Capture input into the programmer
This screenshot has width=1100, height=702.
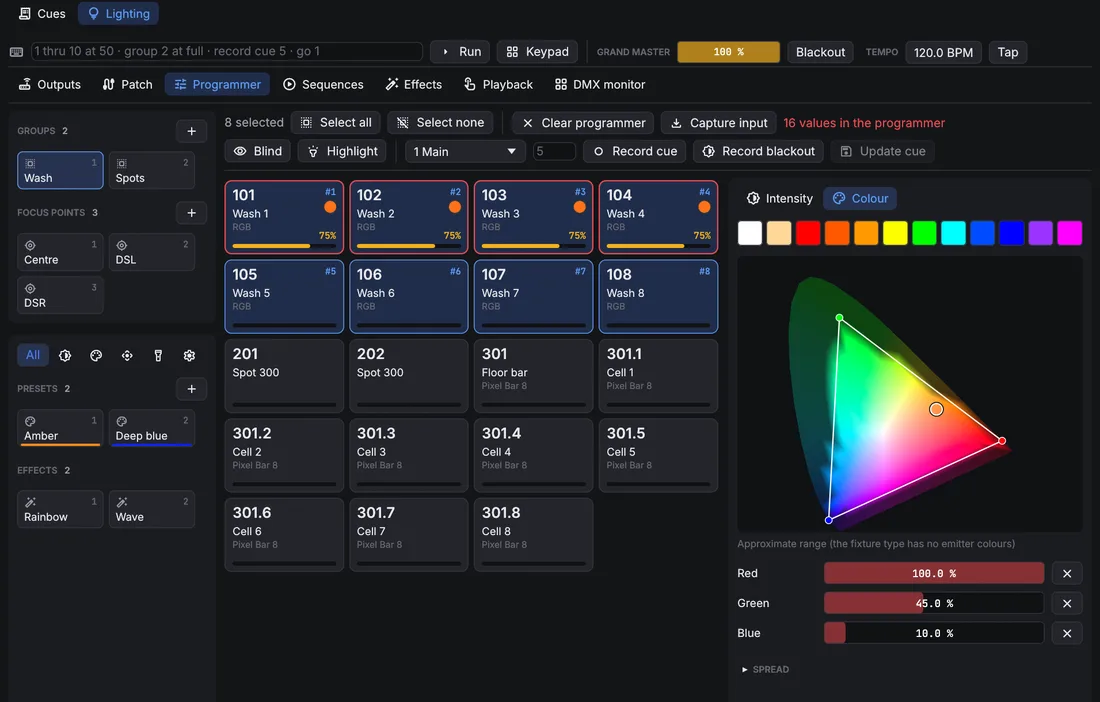pos(718,123)
